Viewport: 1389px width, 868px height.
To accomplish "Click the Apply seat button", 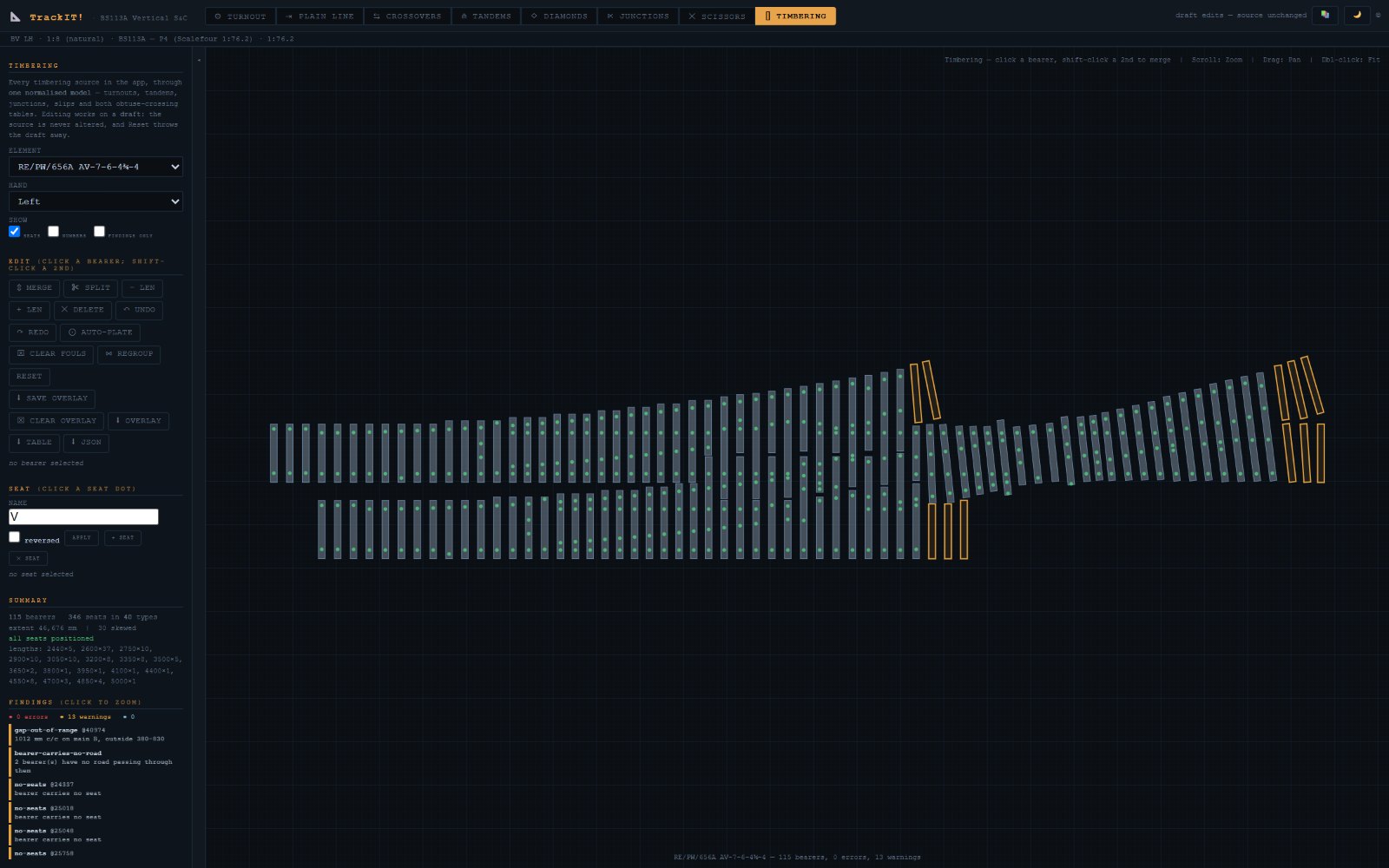I will tap(82, 538).
